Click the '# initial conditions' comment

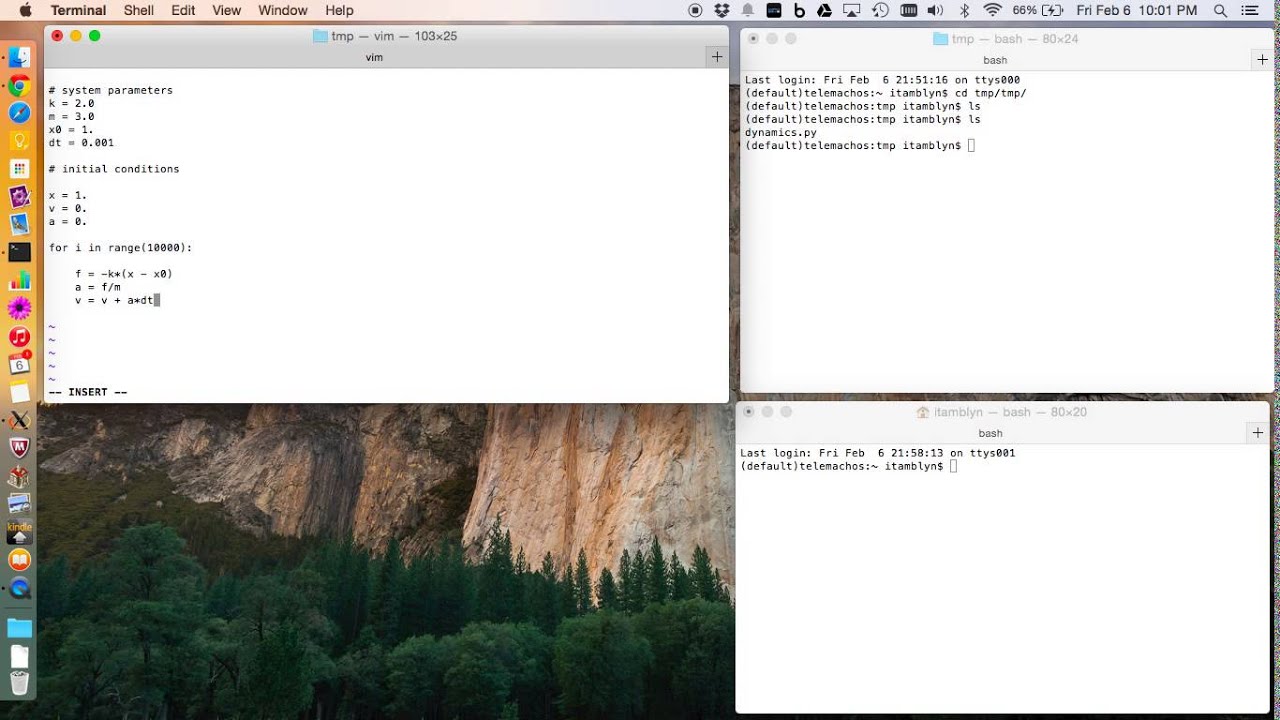click(x=114, y=169)
